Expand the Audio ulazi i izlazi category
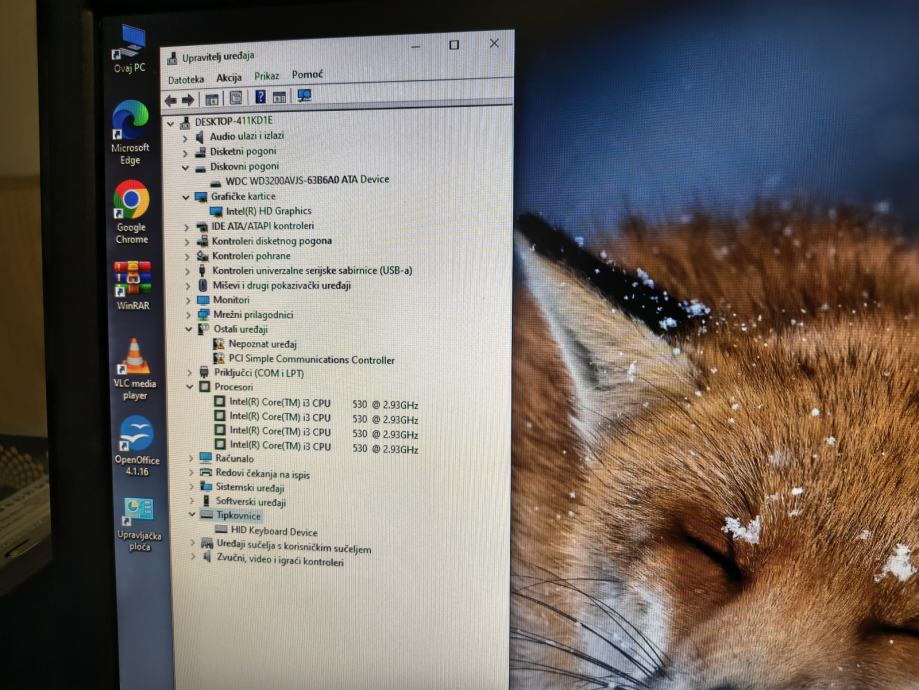Screen dimensions: 919x690 (185, 138)
